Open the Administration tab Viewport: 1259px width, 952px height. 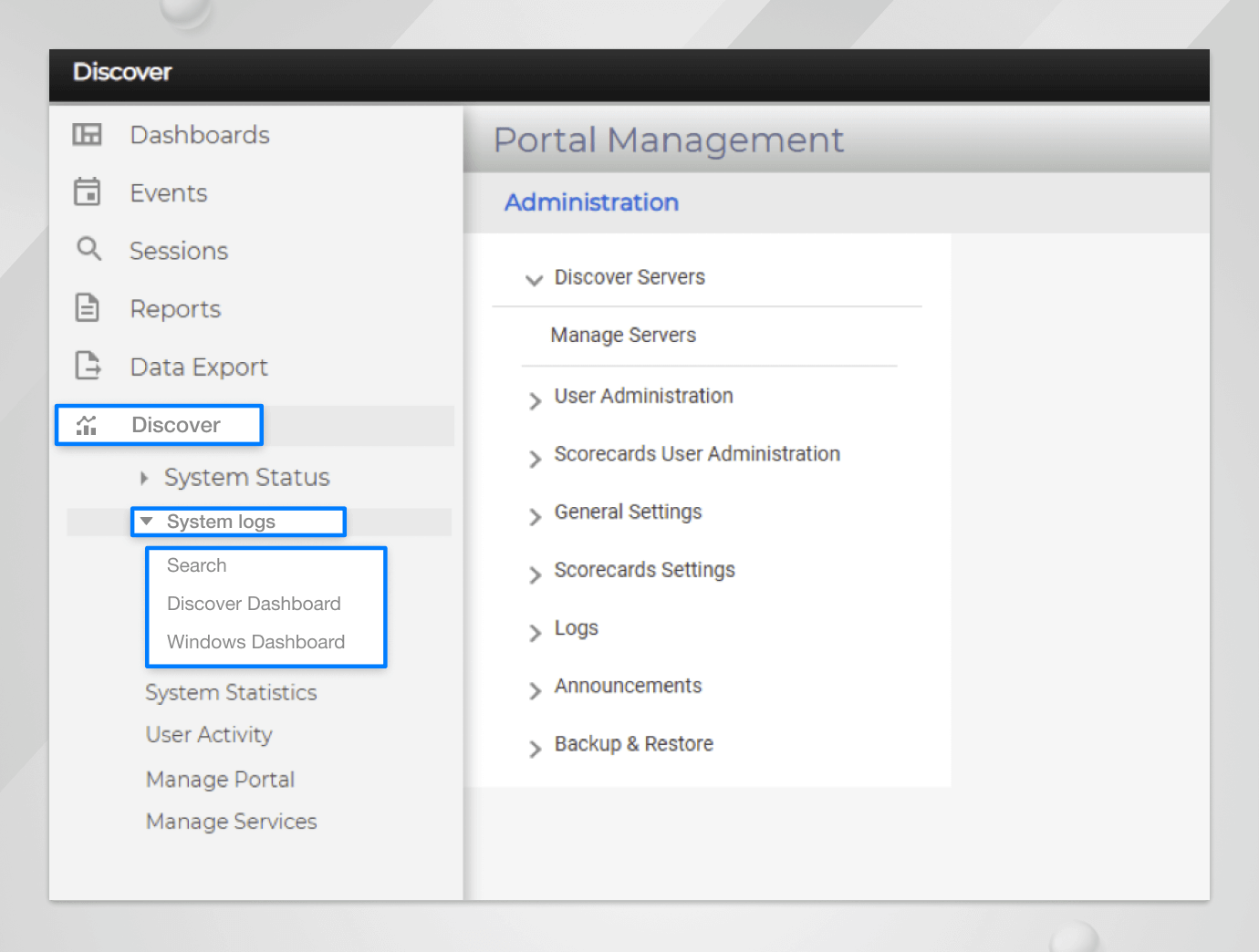(x=591, y=202)
